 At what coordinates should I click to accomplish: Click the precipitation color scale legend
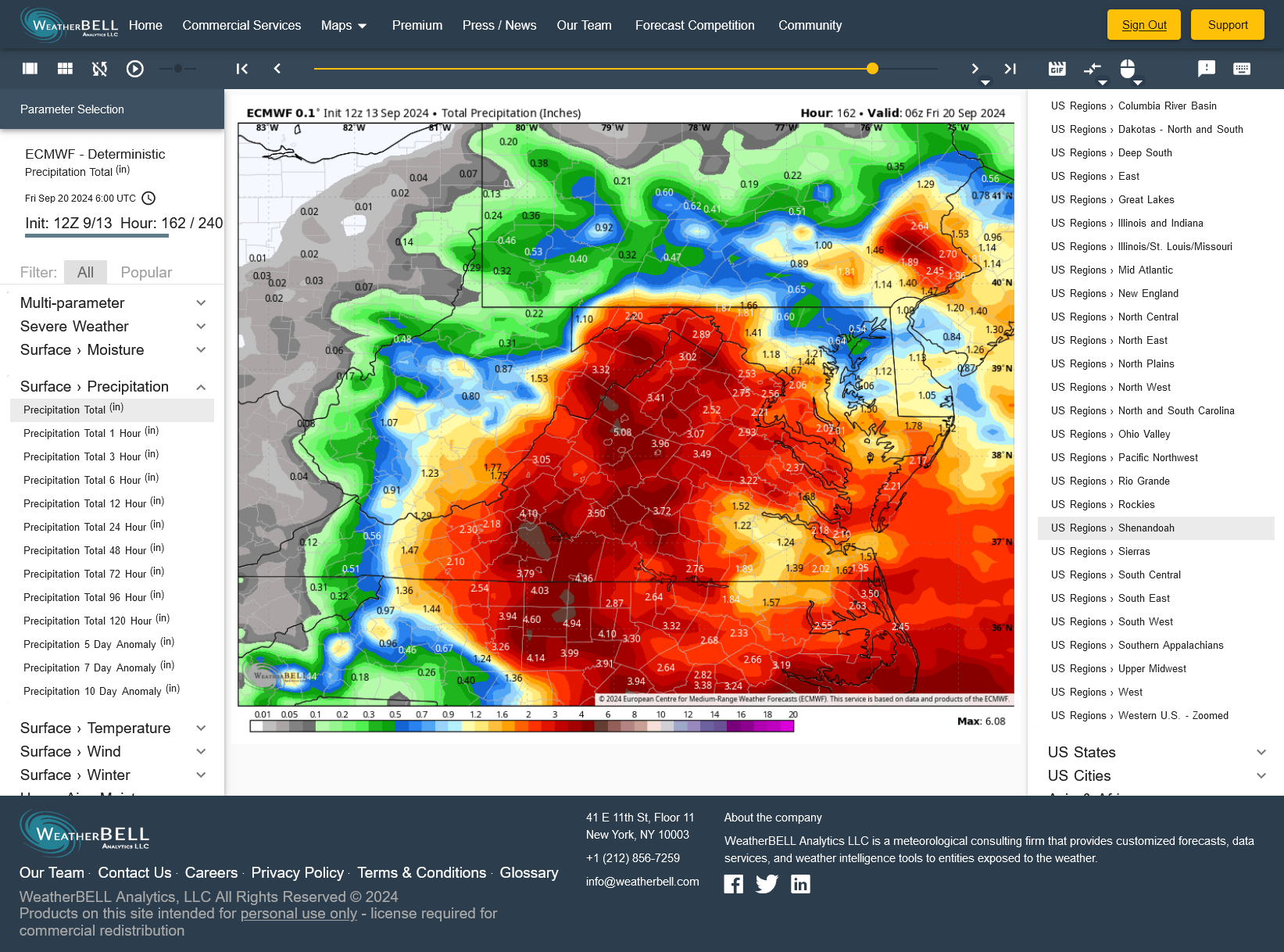pyautogui.click(x=522, y=721)
